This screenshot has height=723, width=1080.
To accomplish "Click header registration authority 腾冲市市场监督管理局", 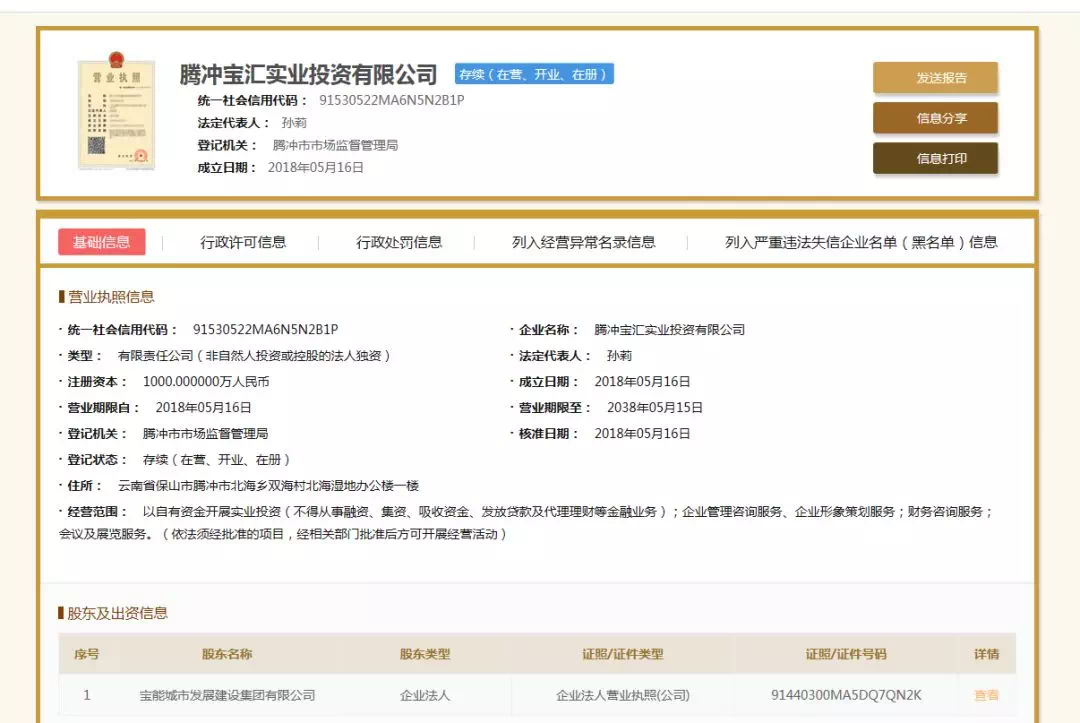I will pyautogui.click(x=335, y=145).
